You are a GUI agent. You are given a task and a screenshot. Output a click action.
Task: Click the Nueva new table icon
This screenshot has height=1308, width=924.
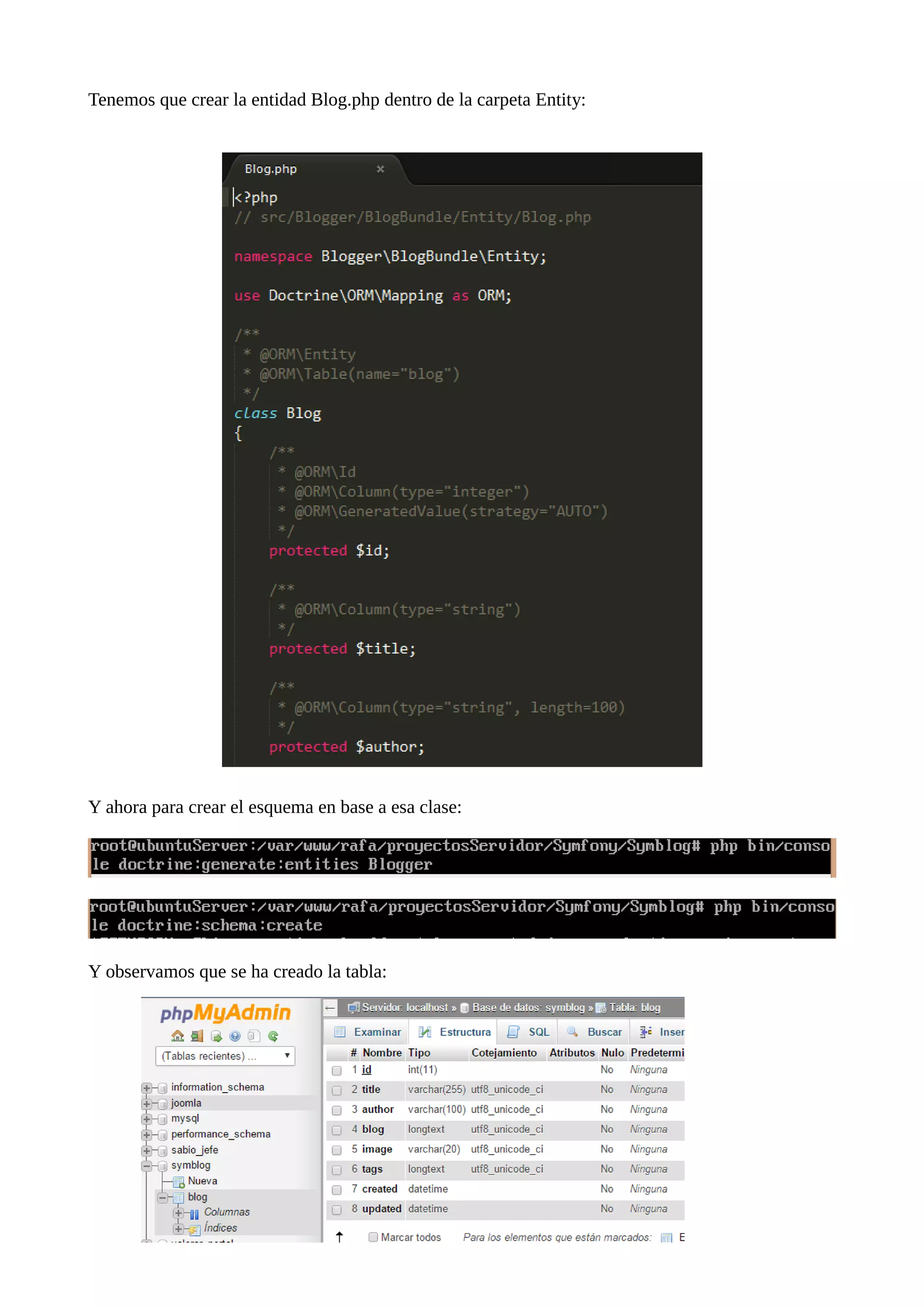[x=179, y=1182]
